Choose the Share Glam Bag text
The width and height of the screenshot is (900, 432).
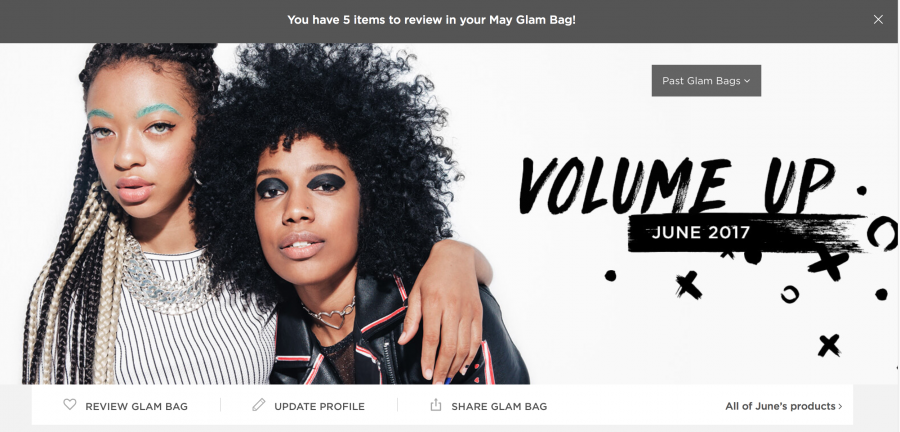pos(499,406)
